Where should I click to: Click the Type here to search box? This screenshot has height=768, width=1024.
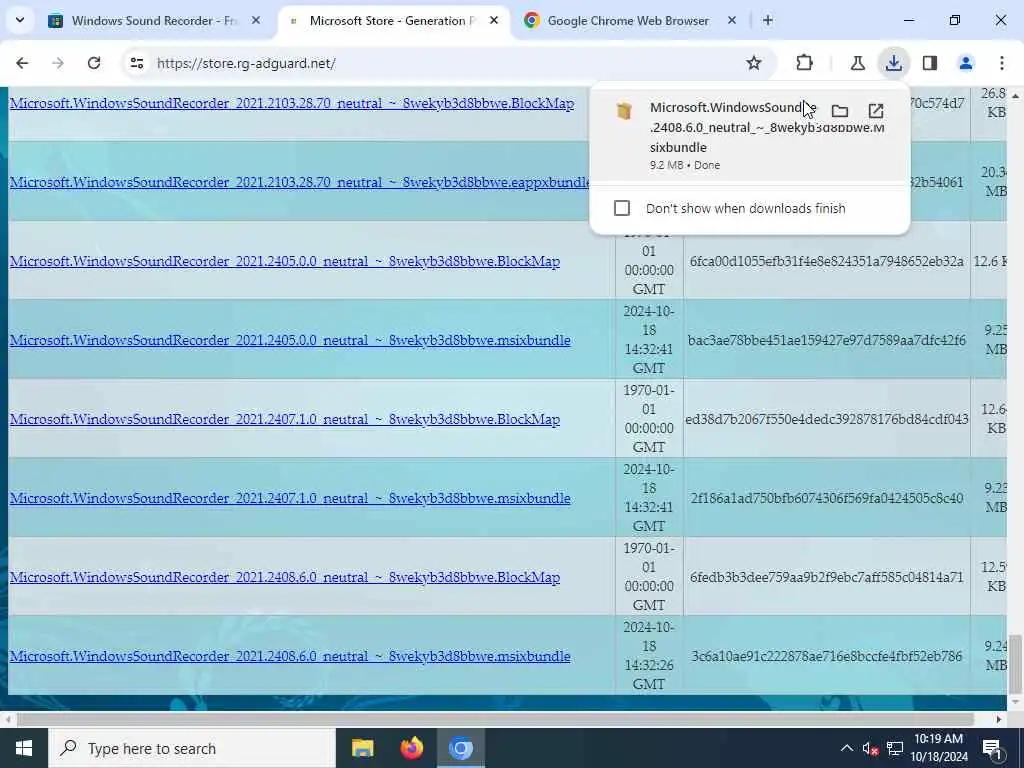pyautogui.click(x=192, y=748)
